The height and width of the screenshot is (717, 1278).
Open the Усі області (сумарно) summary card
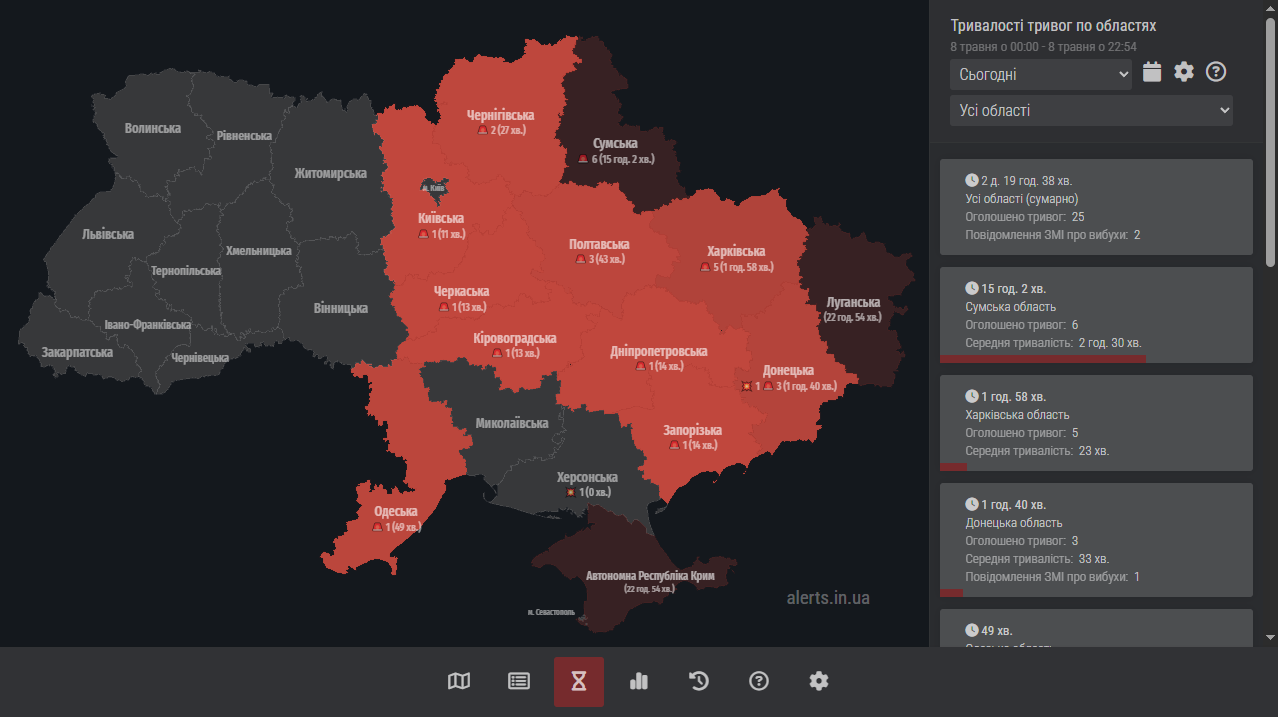tap(1096, 207)
